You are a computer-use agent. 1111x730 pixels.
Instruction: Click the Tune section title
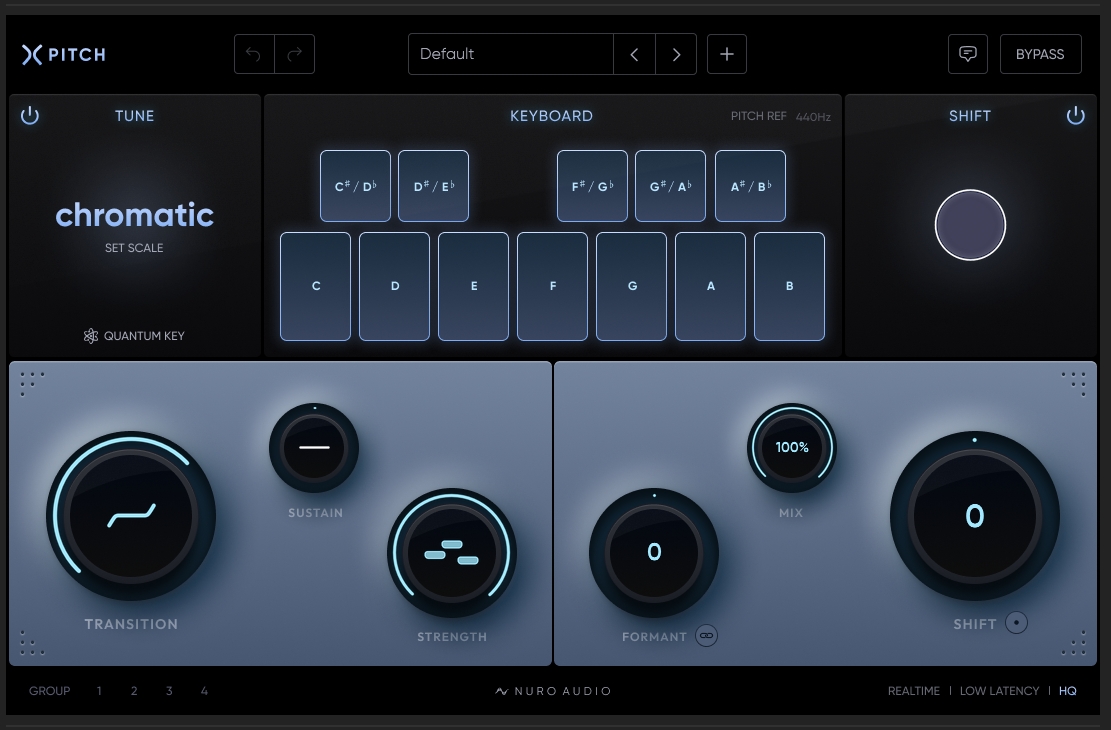click(135, 116)
